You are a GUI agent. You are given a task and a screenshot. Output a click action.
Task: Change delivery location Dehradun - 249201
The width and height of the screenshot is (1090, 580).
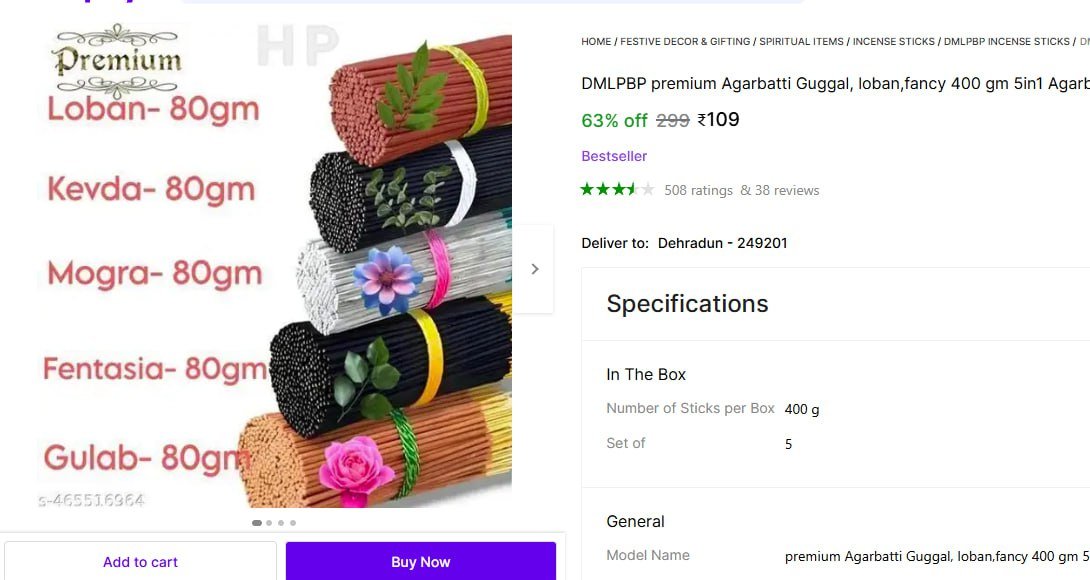(x=722, y=243)
